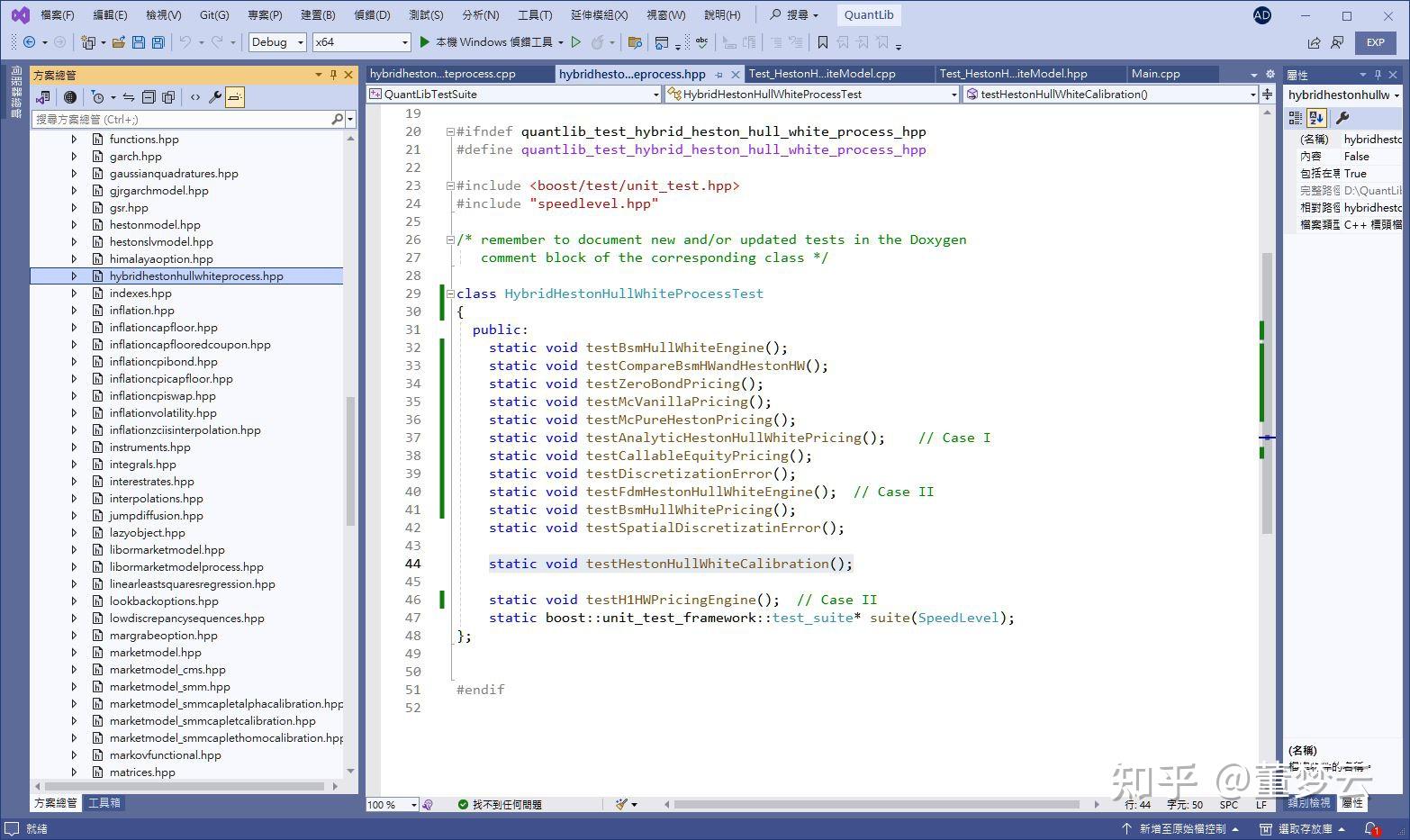Click the notifications bell in the status bar
The height and width of the screenshot is (840, 1410).
click(1370, 828)
